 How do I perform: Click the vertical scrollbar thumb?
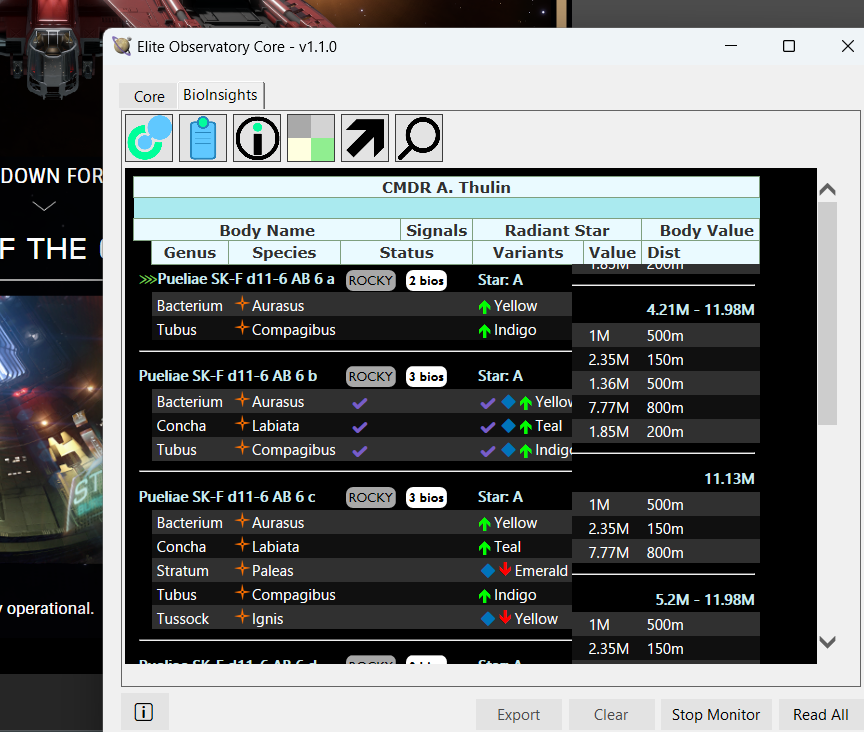(828, 313)
